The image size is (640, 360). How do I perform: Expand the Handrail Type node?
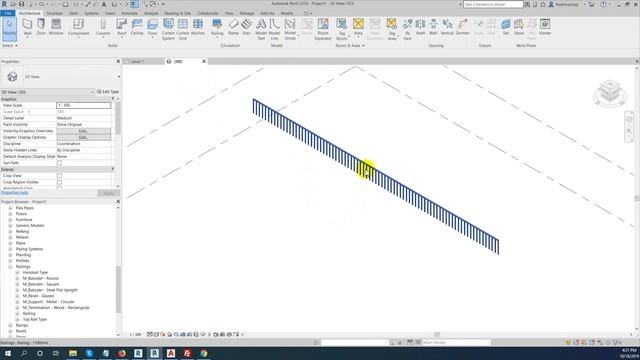click(x=17, y=272)
